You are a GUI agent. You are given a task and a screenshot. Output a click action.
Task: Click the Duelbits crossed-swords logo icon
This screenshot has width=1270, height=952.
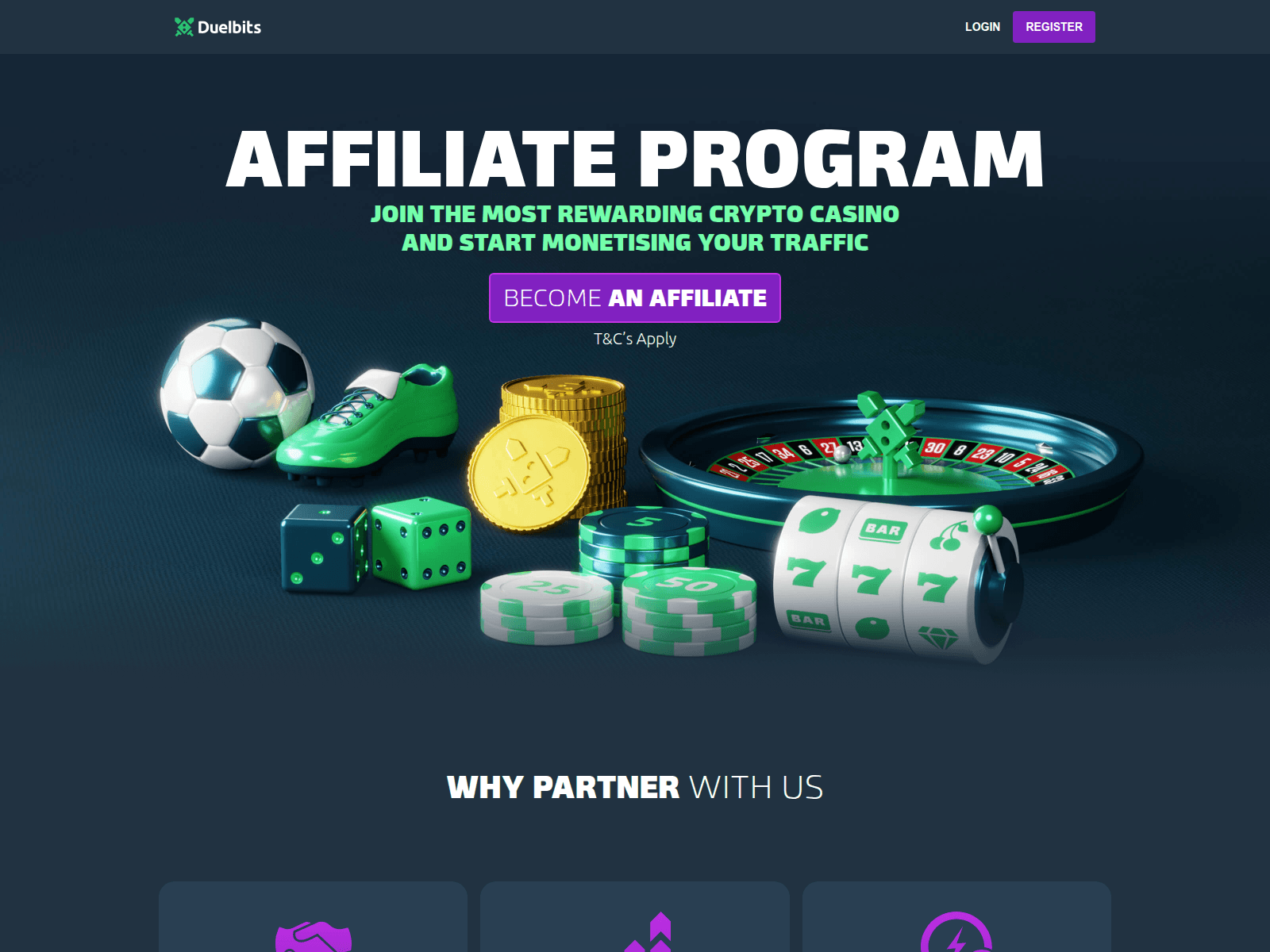pyautogui.click(x=184, y=27)
